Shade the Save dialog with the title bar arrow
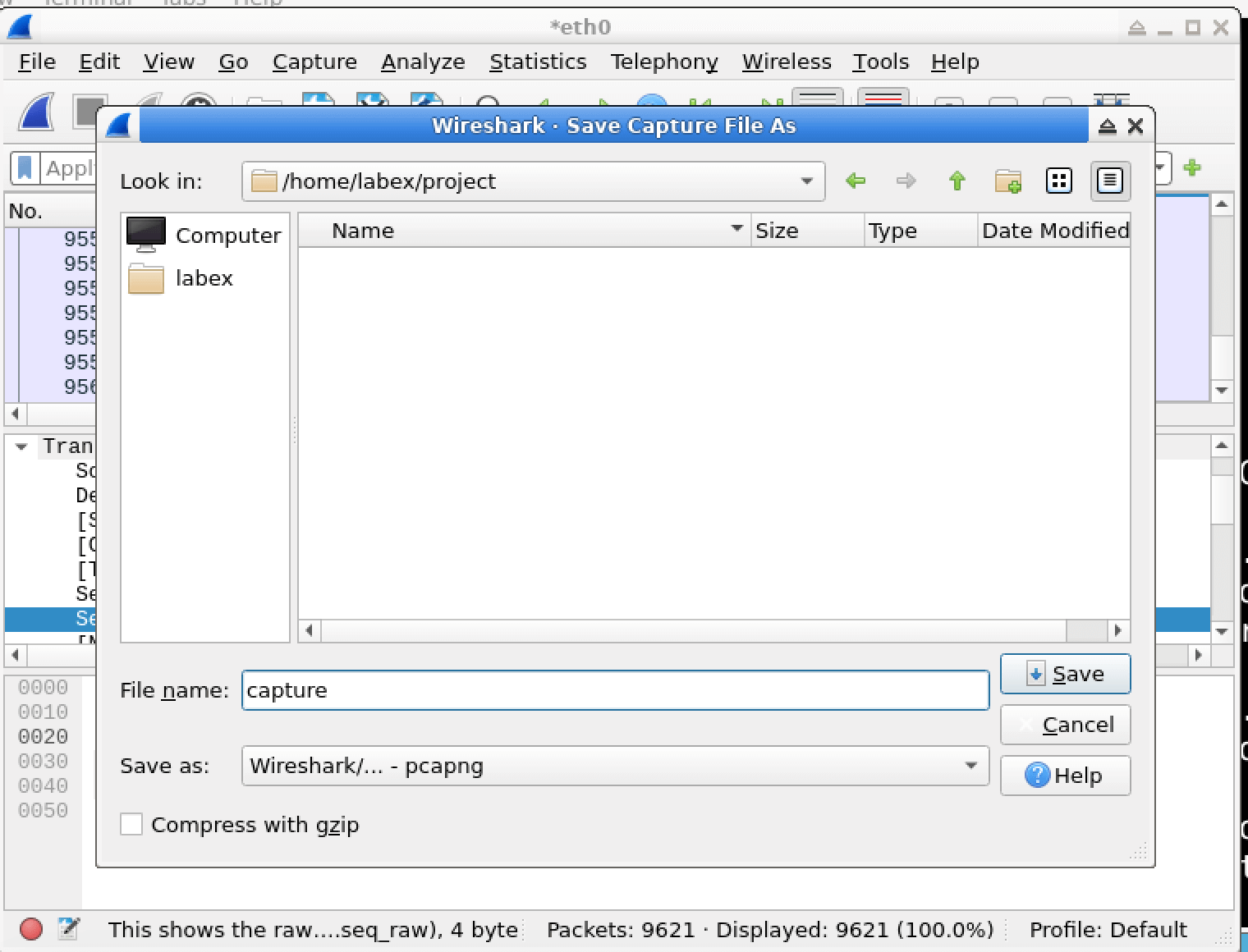Screen dimensions: 1248x952 [x=1108, y=126]
